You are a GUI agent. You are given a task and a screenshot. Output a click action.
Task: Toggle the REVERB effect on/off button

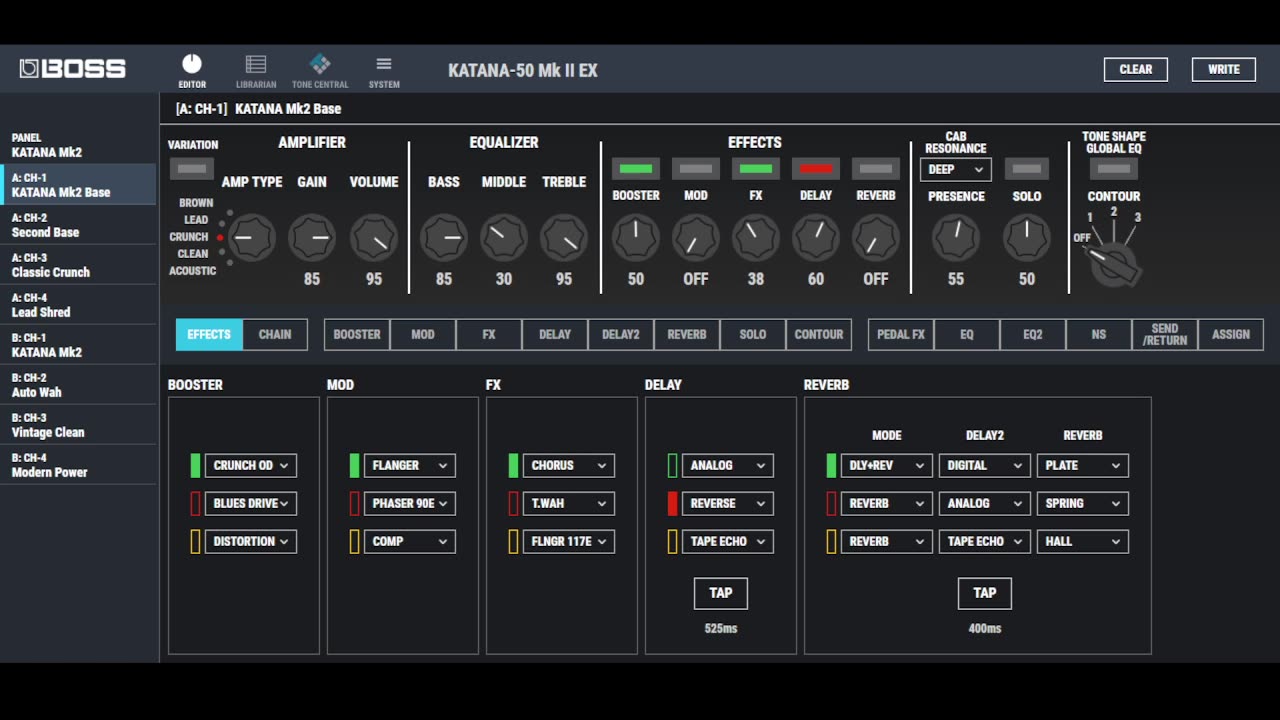tap(876, 169)
